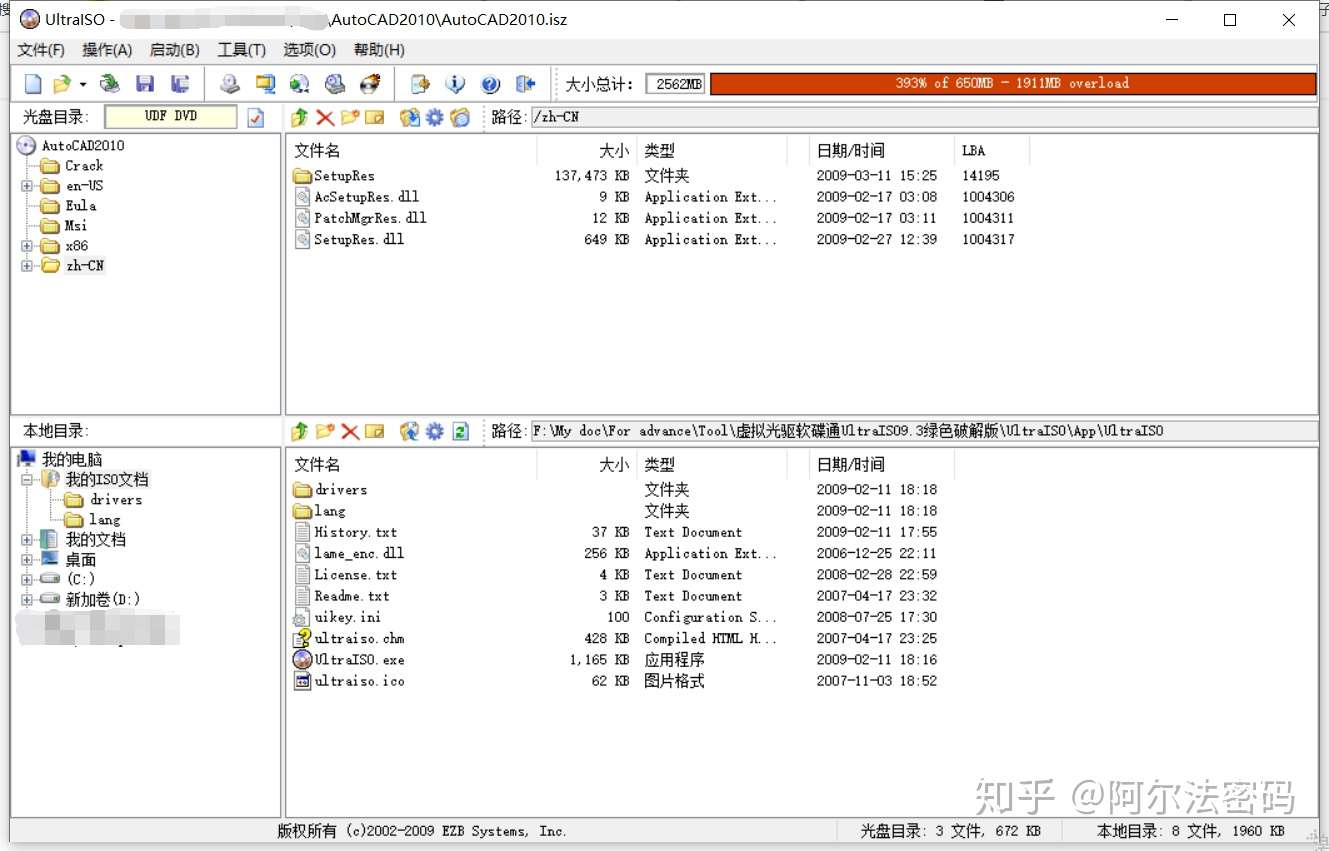Click the Up arrow in local directory toolbar
The height and width of the screenshot is (851, 1329).
pos(299,431)
